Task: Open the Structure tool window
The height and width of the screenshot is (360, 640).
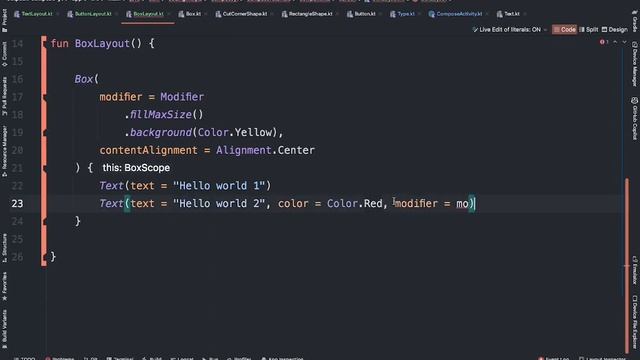Action: (4, 248)
